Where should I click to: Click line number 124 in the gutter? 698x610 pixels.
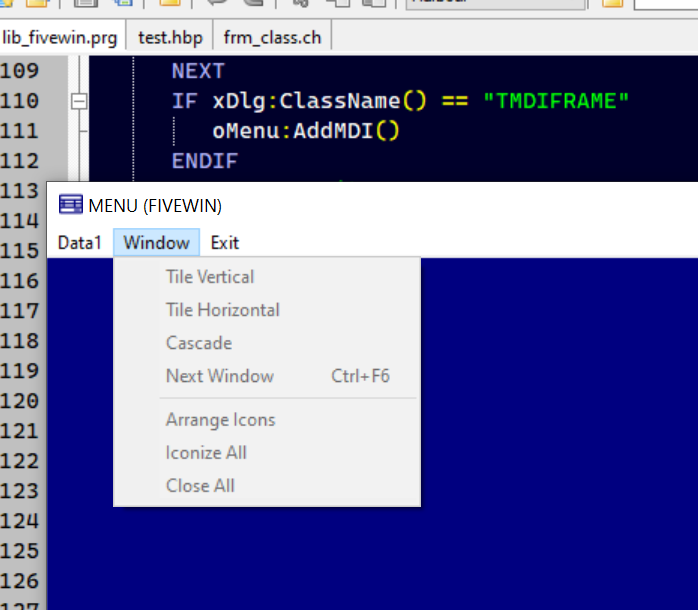point(20,521)
